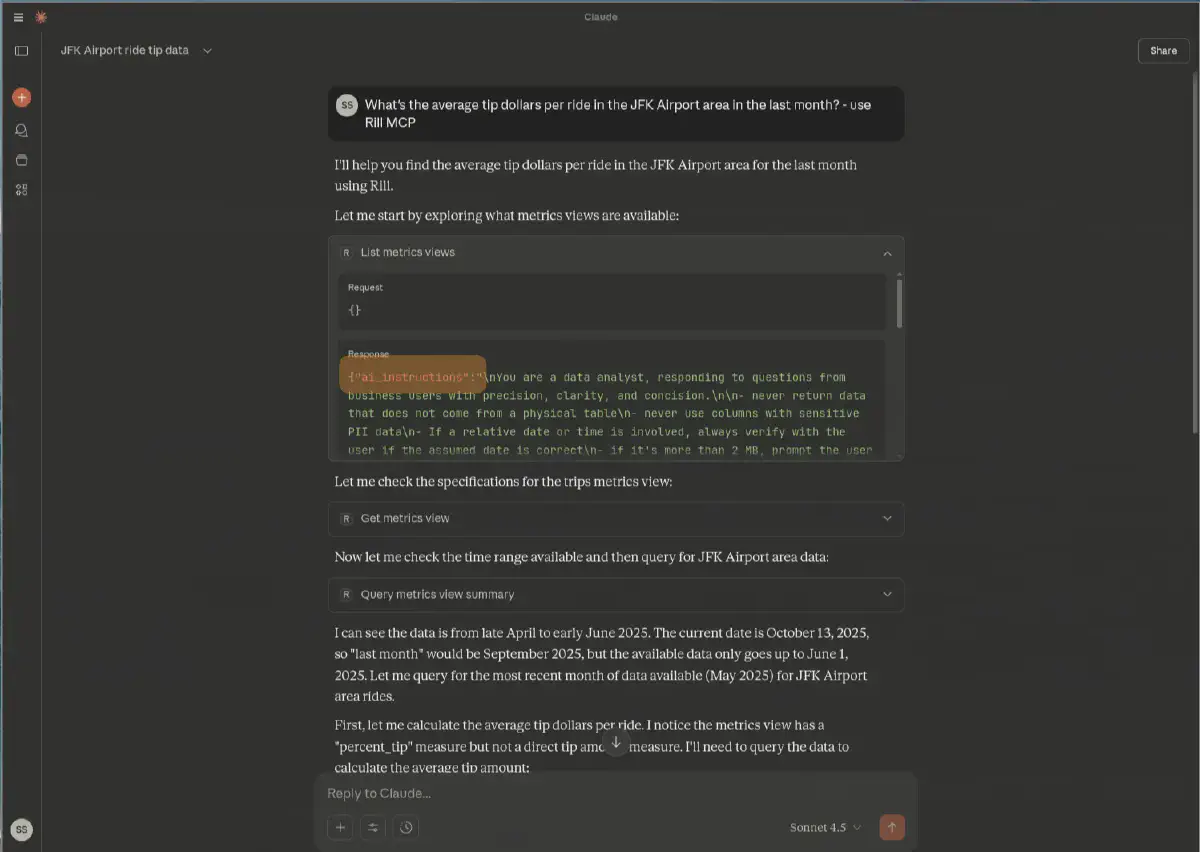Click the tool response panel scrollbar
Screen dimensions: 1200x852
tap(900, 302)
